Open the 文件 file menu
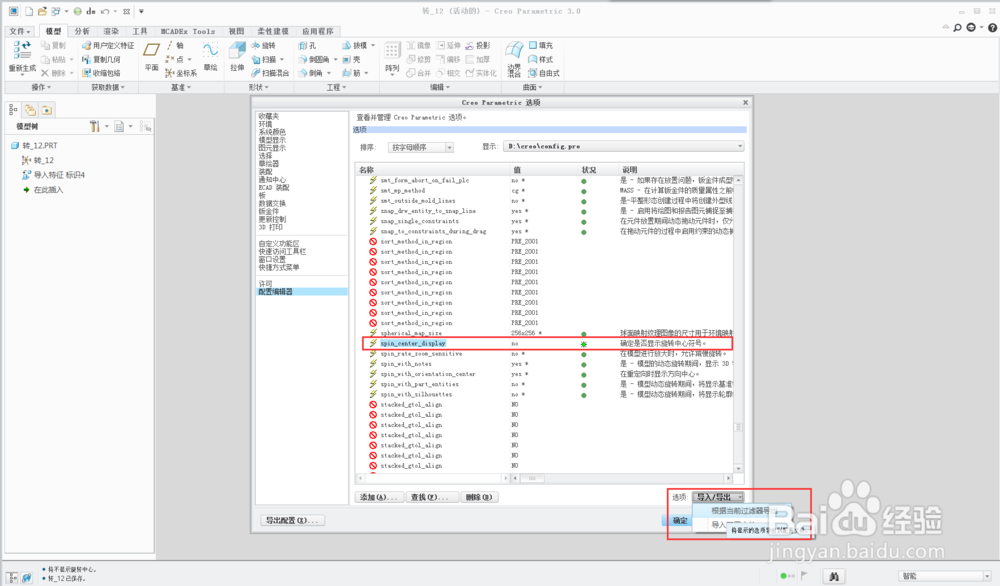 tap(20, 31)
